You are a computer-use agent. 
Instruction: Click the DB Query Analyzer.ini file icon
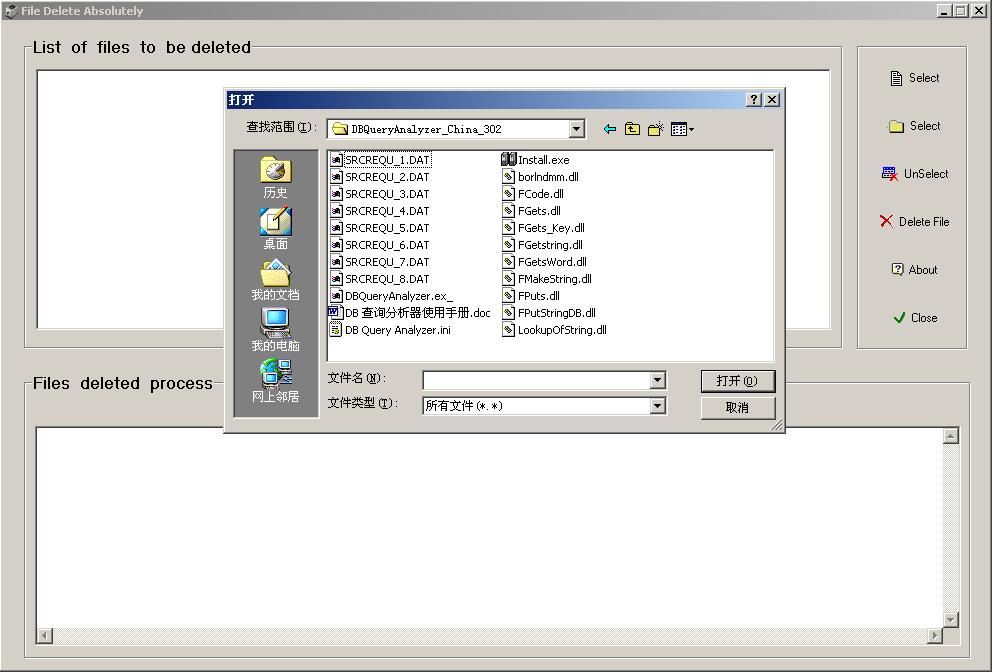[x=336, y=330]
